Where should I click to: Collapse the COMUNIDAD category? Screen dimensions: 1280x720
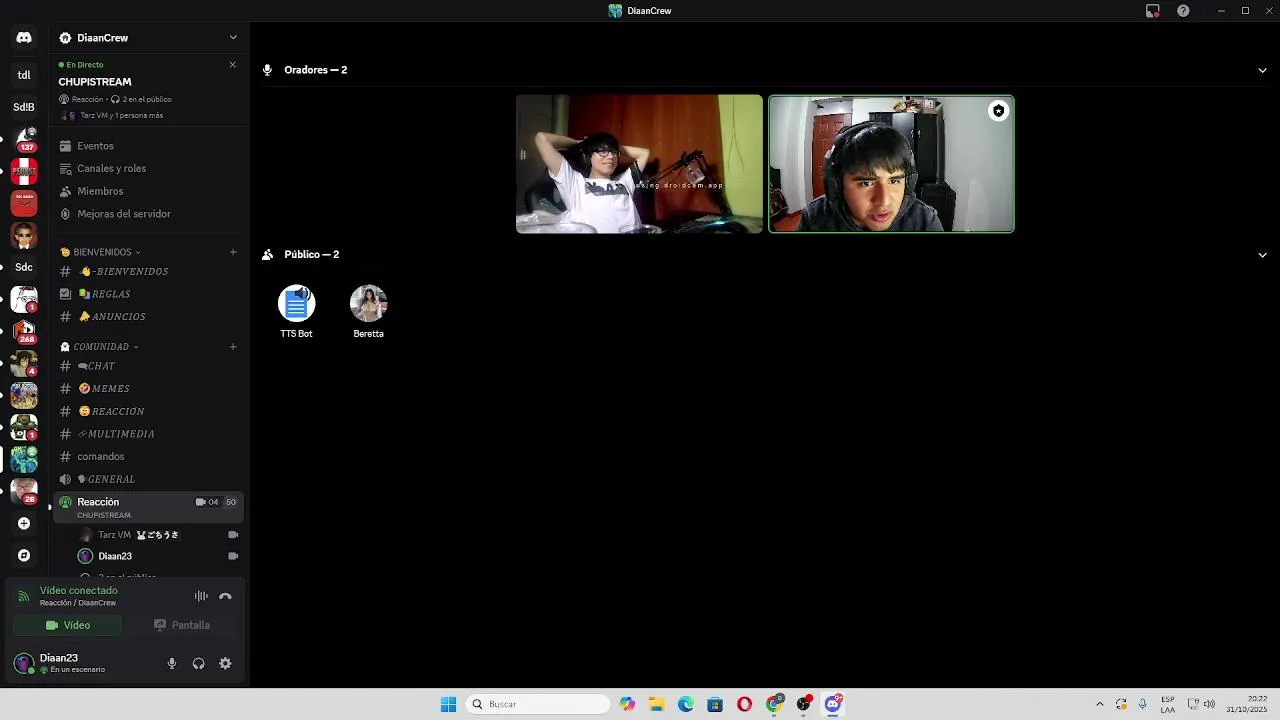(100, 347)
